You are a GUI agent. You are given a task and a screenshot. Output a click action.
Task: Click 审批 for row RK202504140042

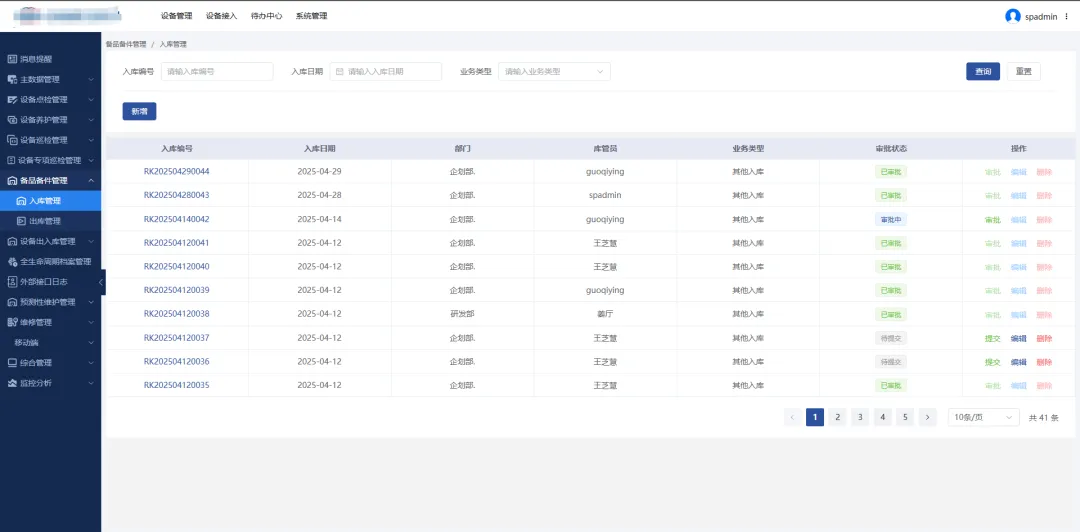(993, 220)
